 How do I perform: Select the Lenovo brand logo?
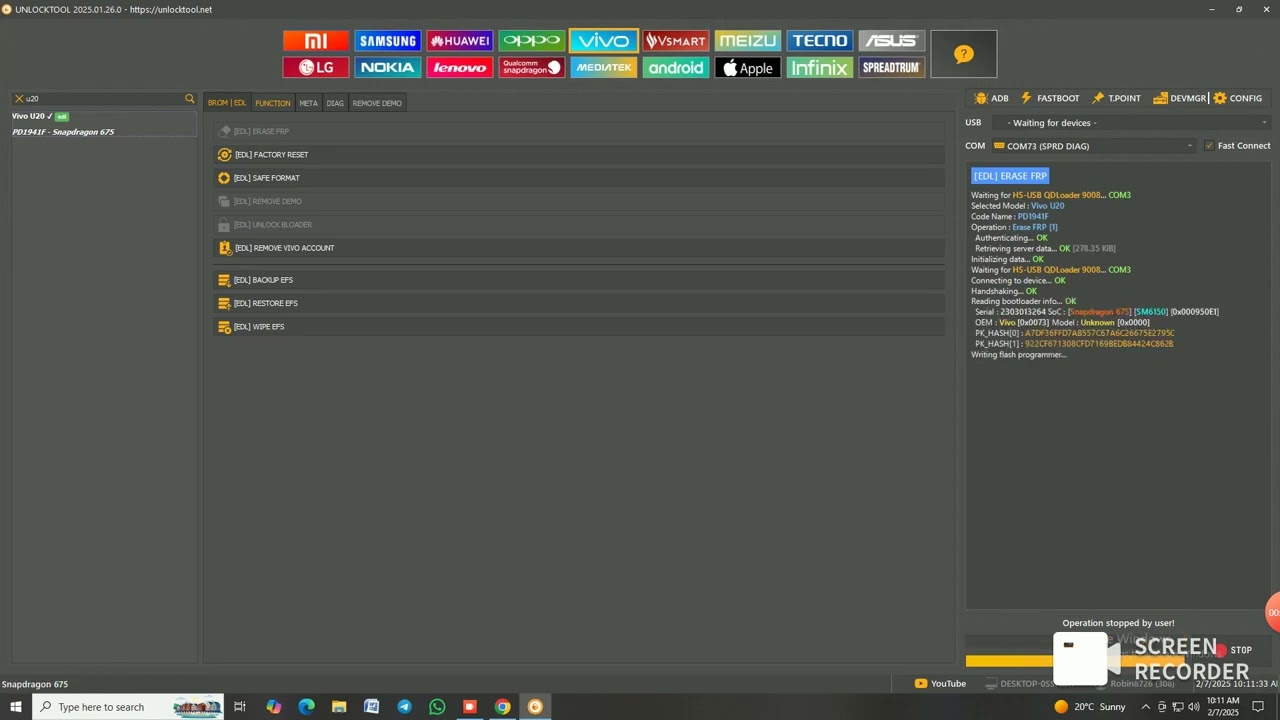(460, 67)
